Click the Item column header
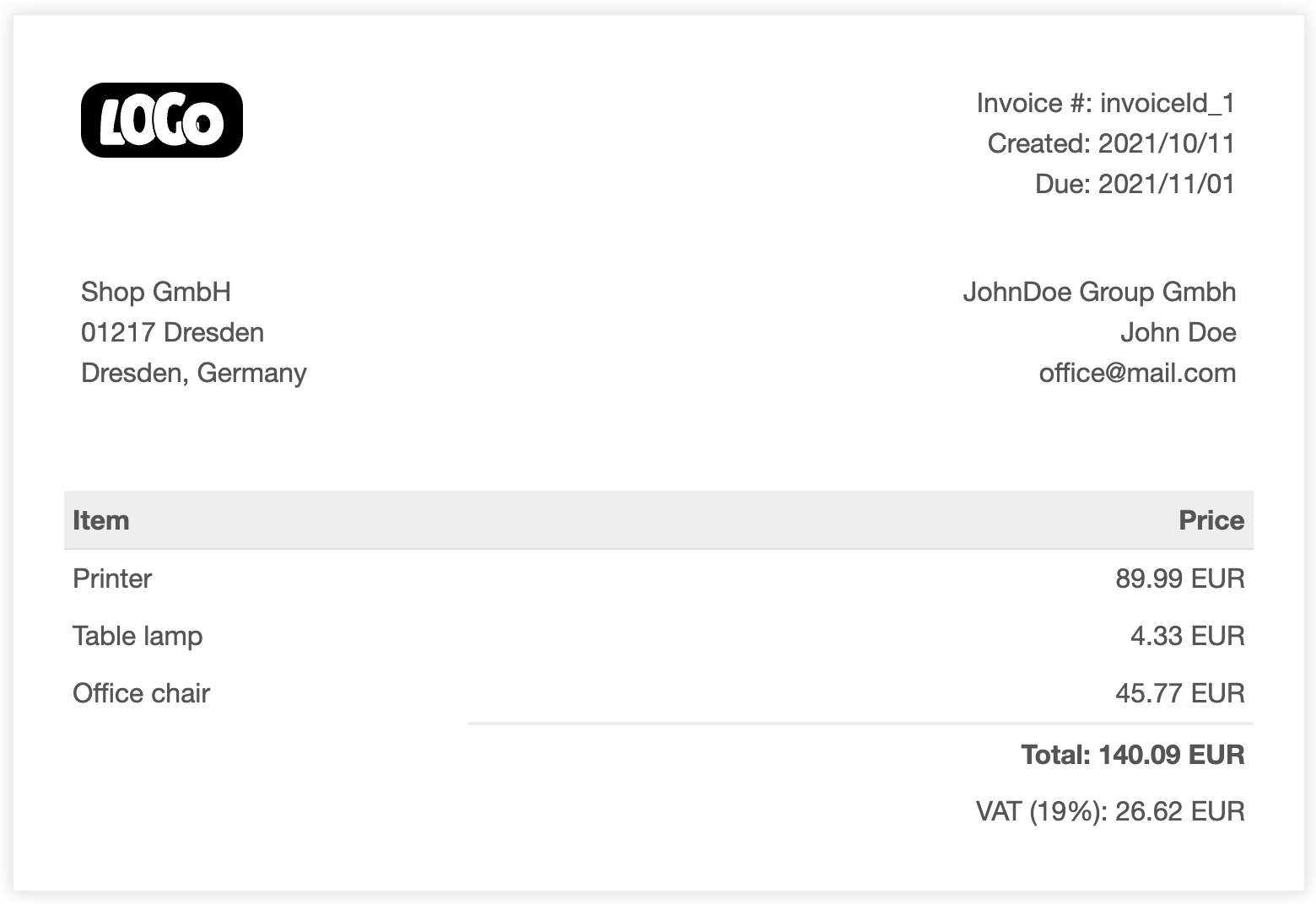Screen dimensions: 1316x904 101,520
